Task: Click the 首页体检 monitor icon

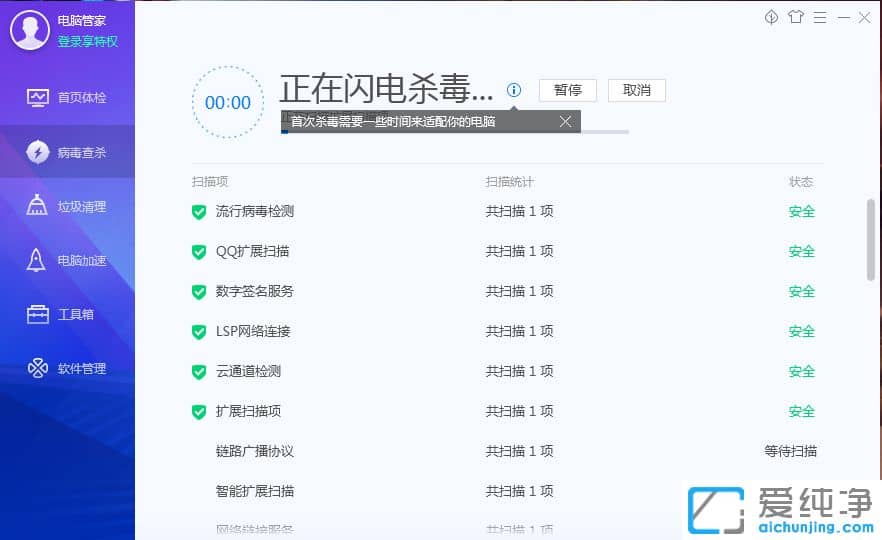Action: (38, 98)
